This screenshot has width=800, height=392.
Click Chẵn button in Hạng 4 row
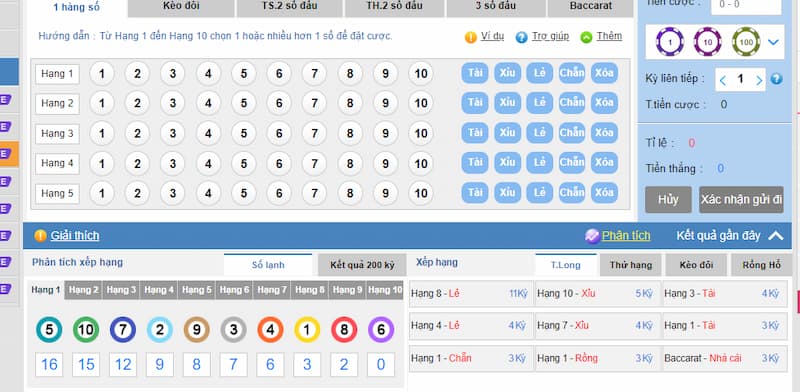(572, 163)
